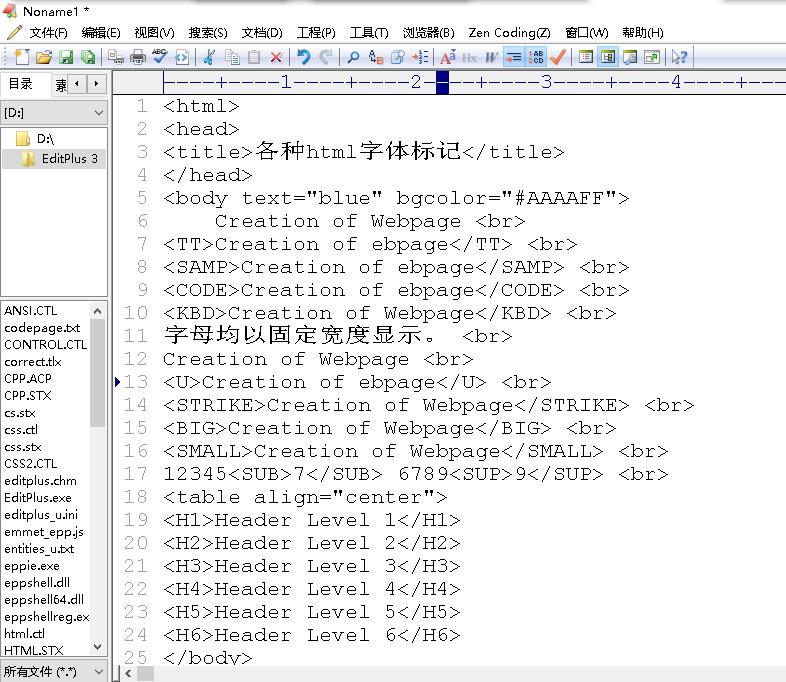786x682 pixels.
Task: Click the Save floppy disk icon
Action: tap(66, 57)
